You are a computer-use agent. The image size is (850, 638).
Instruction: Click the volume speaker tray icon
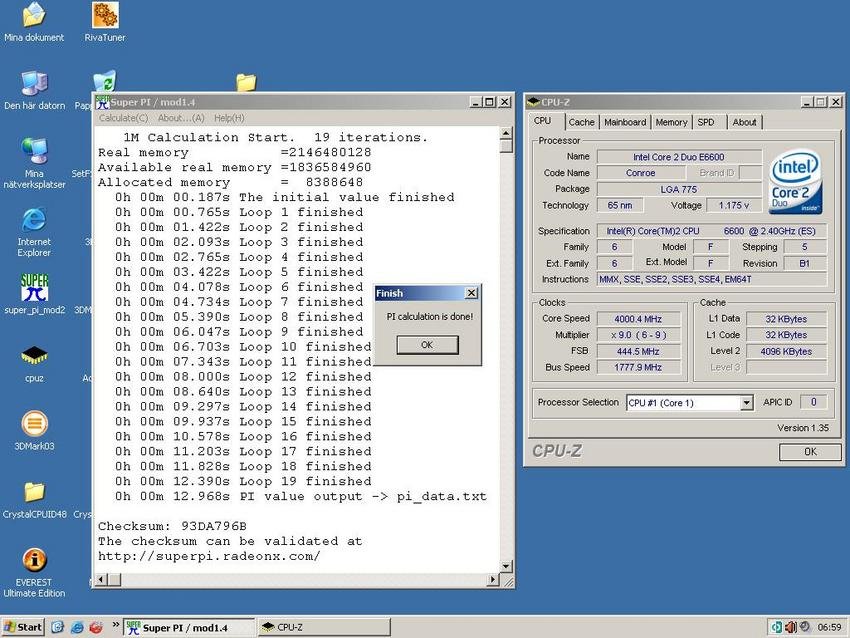click(791, 627)
